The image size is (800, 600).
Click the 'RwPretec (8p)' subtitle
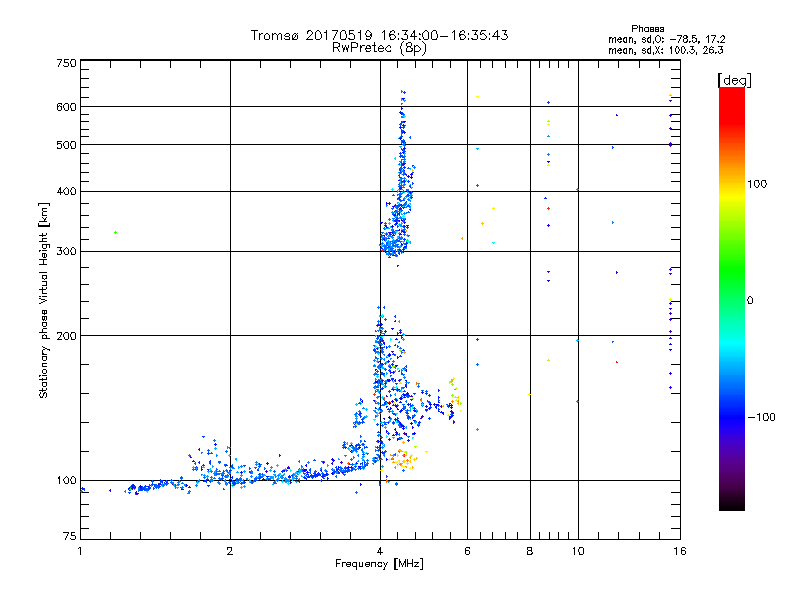click(x=379, y=48)
